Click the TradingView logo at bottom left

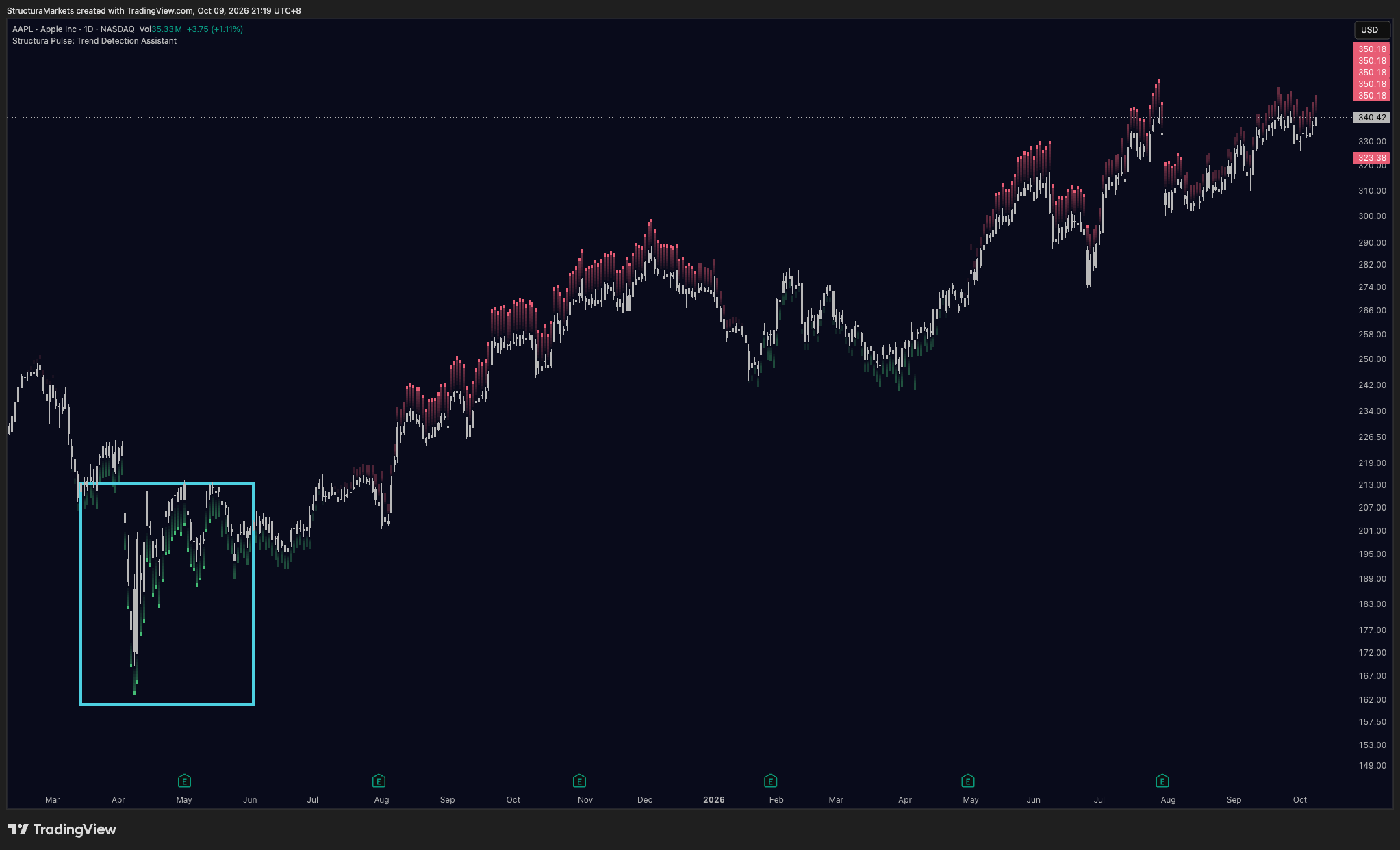[x=62, y=829]
